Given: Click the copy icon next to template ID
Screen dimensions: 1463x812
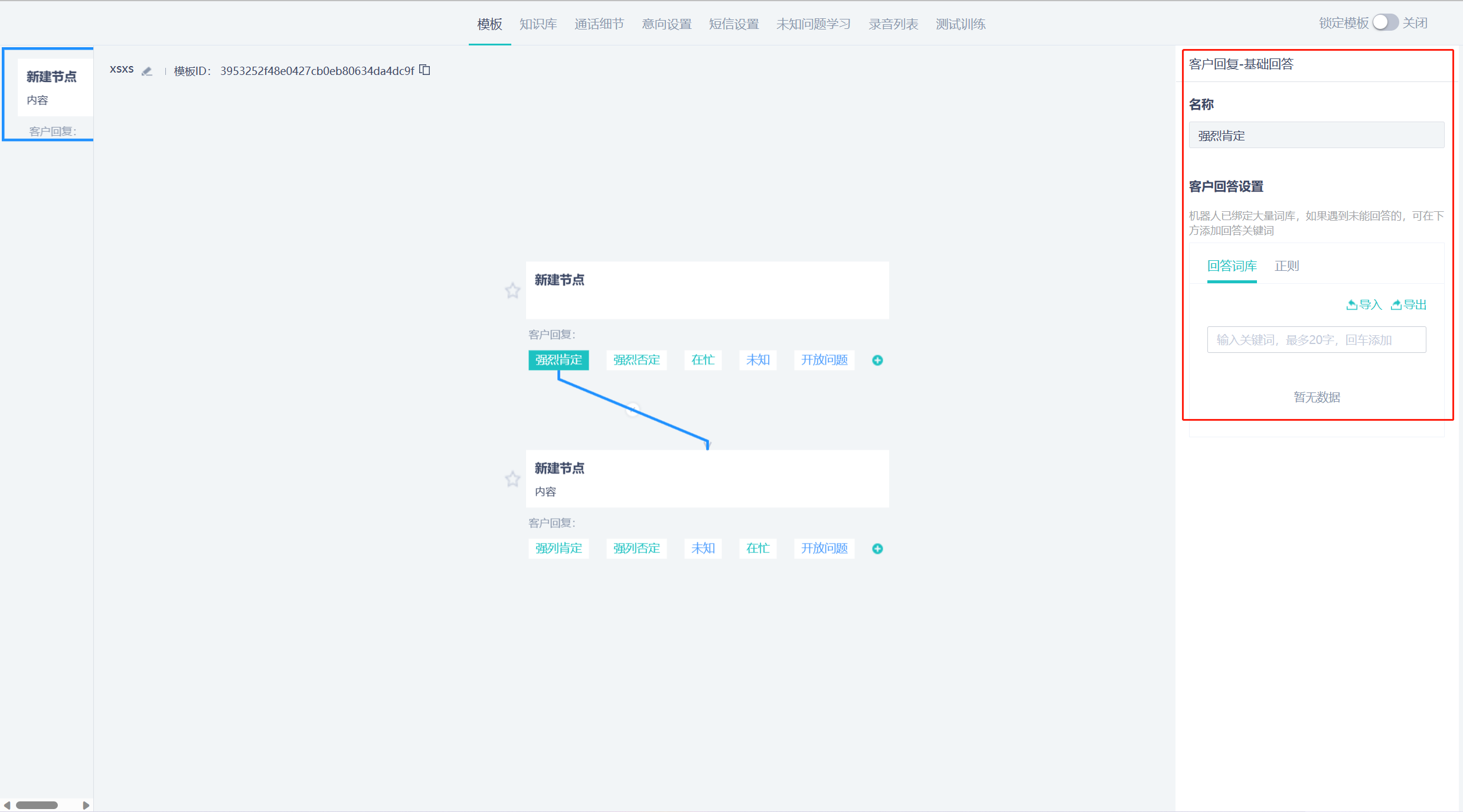Looking at the screenshot, I should coord(426,70).
